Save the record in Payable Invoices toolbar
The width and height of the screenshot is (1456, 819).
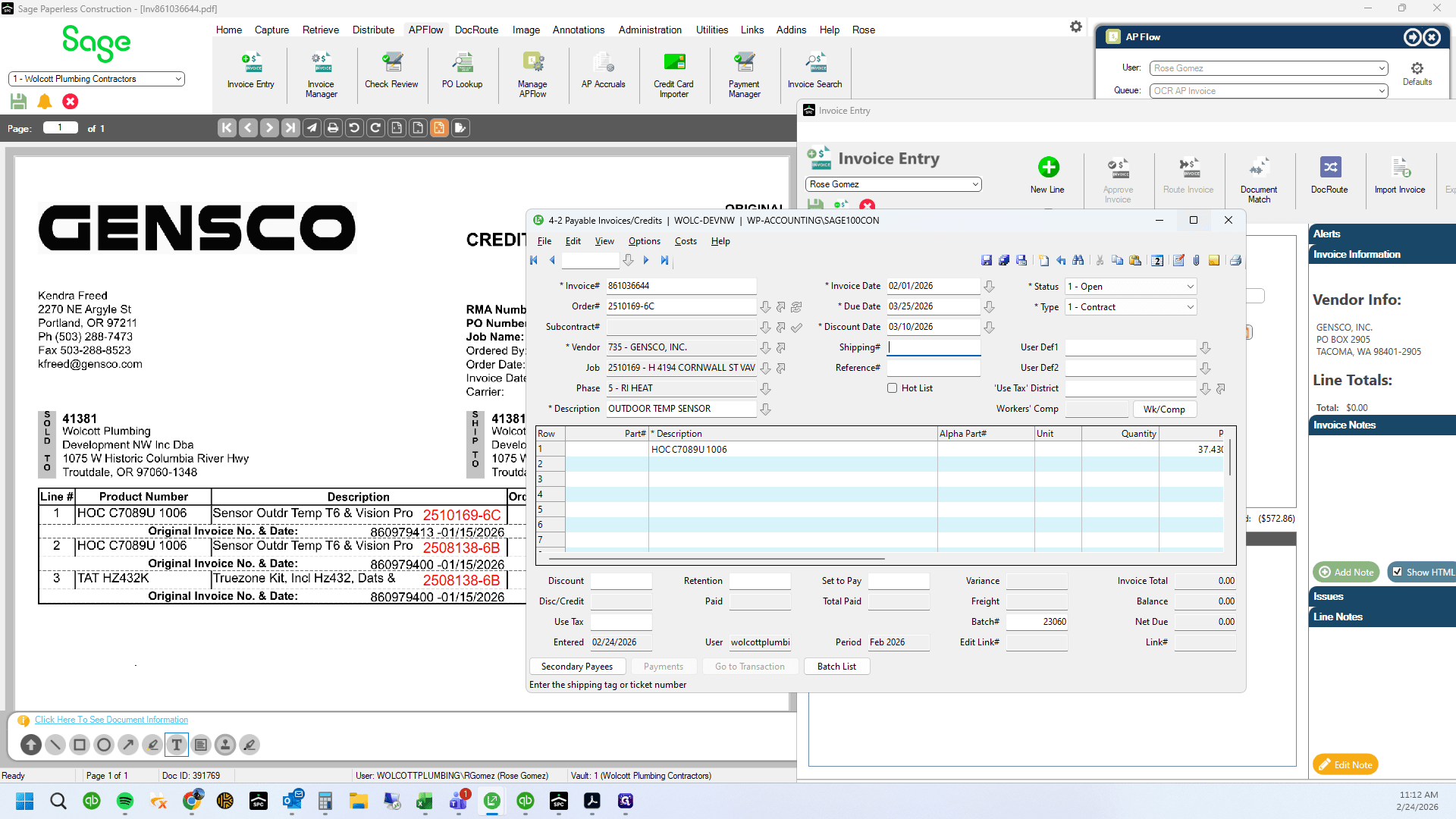pos(987,260)
